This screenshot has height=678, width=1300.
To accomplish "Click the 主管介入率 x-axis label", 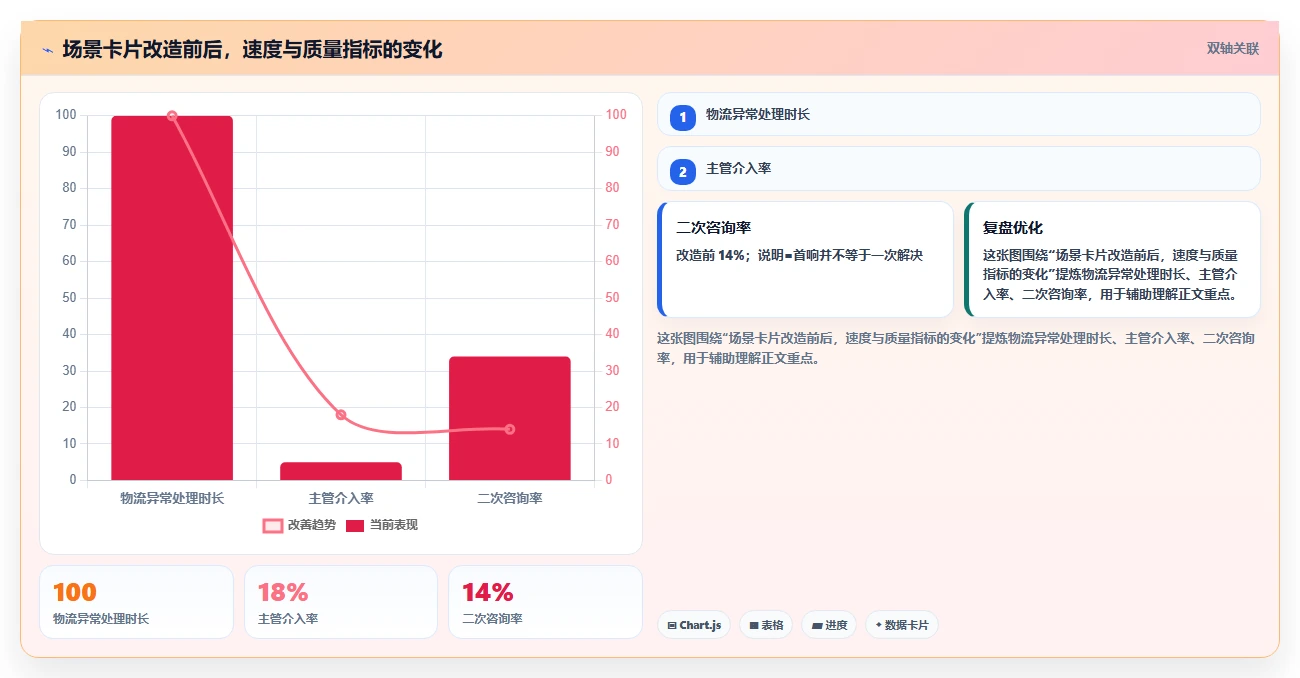I will 341,498.
